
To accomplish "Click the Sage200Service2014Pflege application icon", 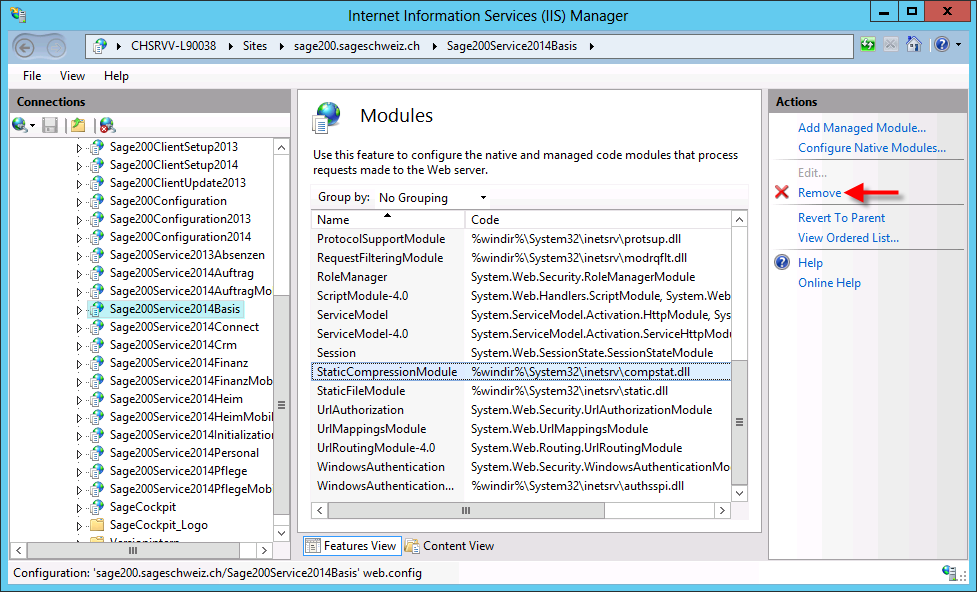I will point(97,471).
